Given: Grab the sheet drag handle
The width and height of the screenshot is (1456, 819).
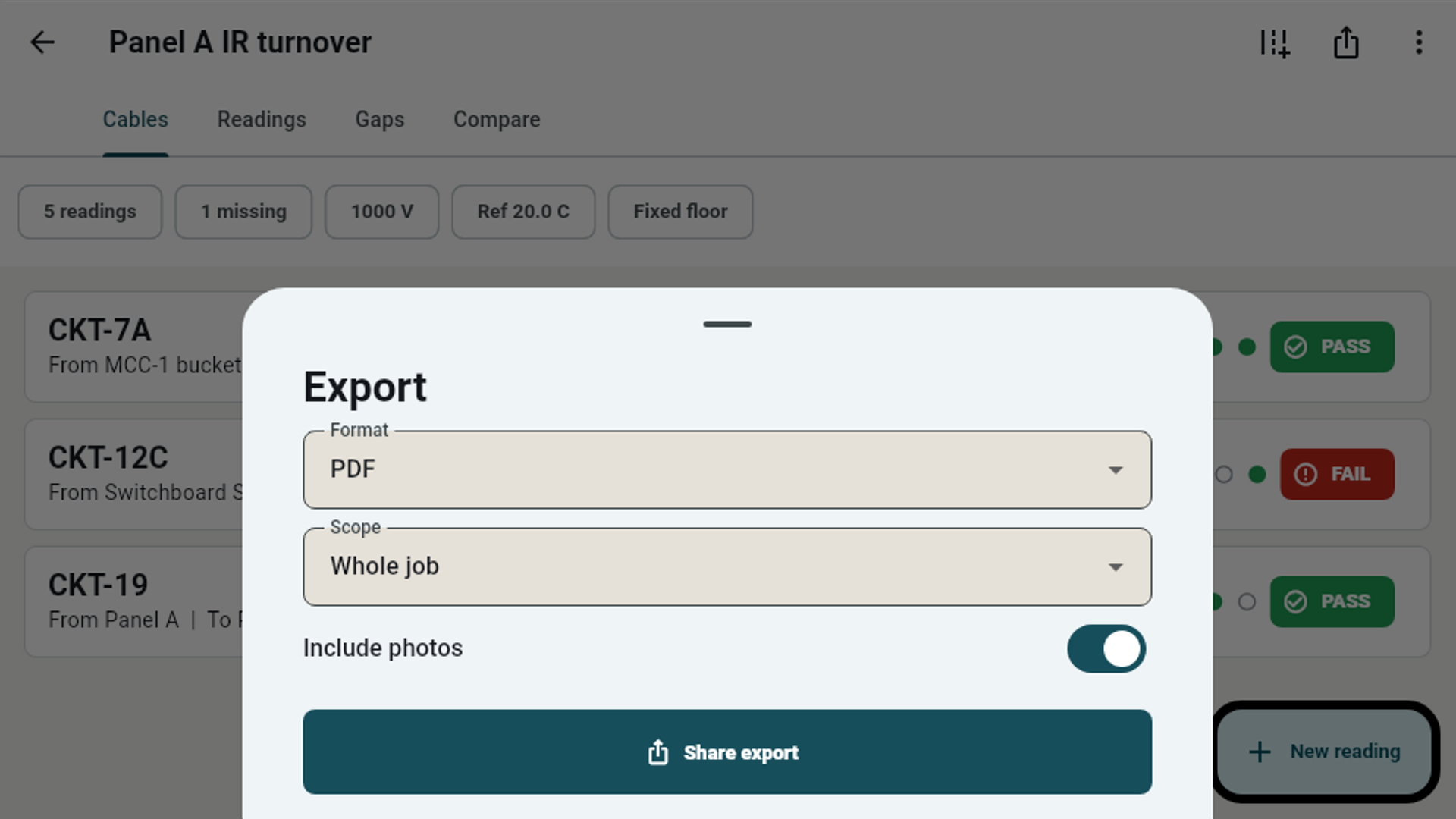Looking at the screenshot, I should coord(727,324).
